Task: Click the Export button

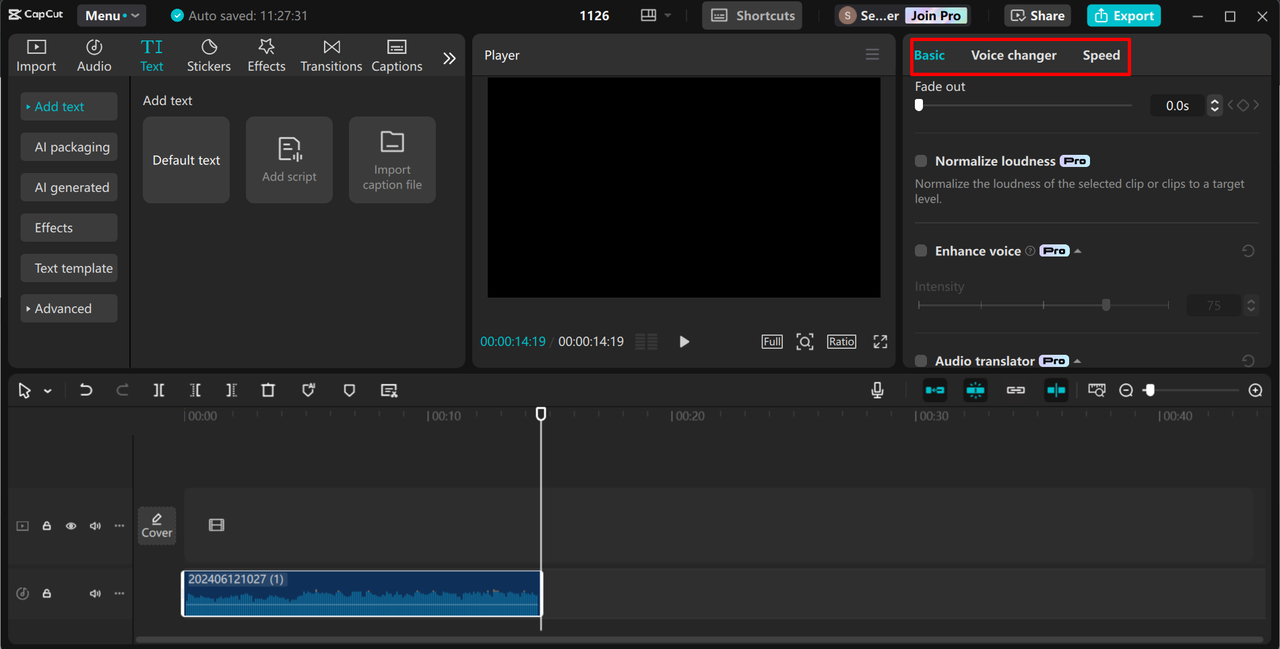Action: [x=1124, y=15]
